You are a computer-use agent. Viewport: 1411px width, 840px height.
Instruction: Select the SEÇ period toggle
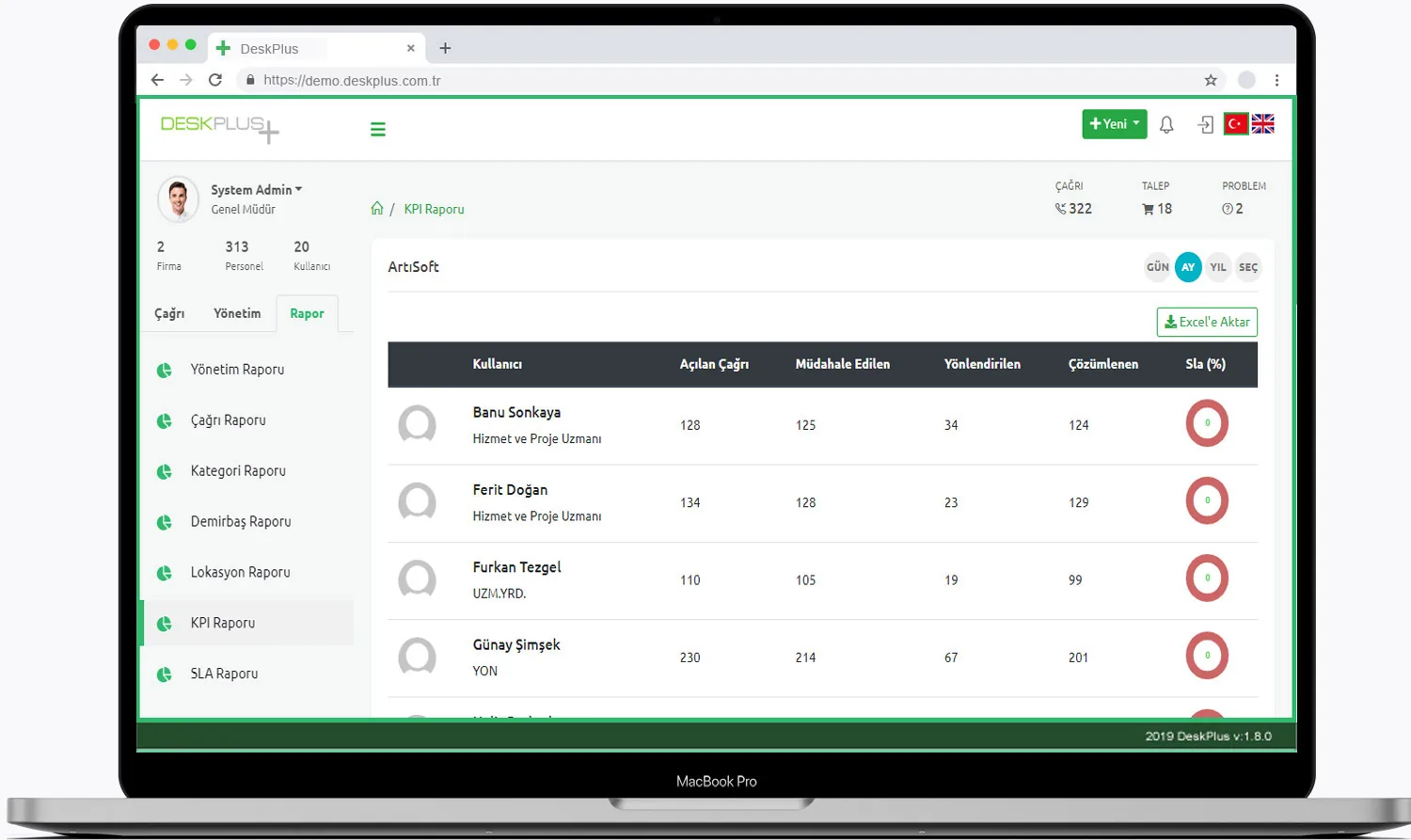point(1248,267)
